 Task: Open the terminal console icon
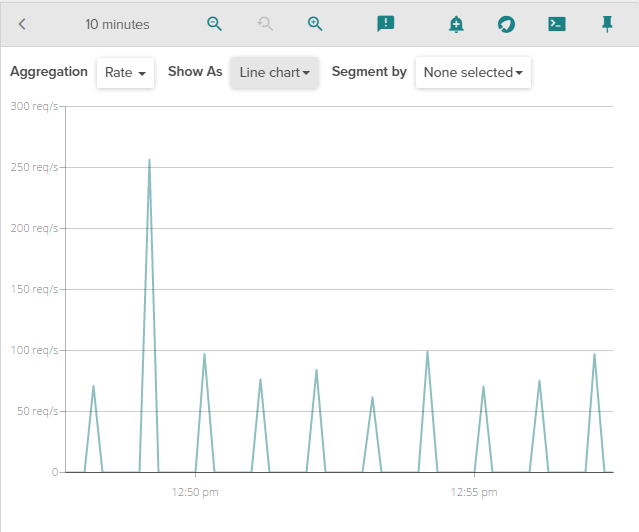tap(557, 24)
